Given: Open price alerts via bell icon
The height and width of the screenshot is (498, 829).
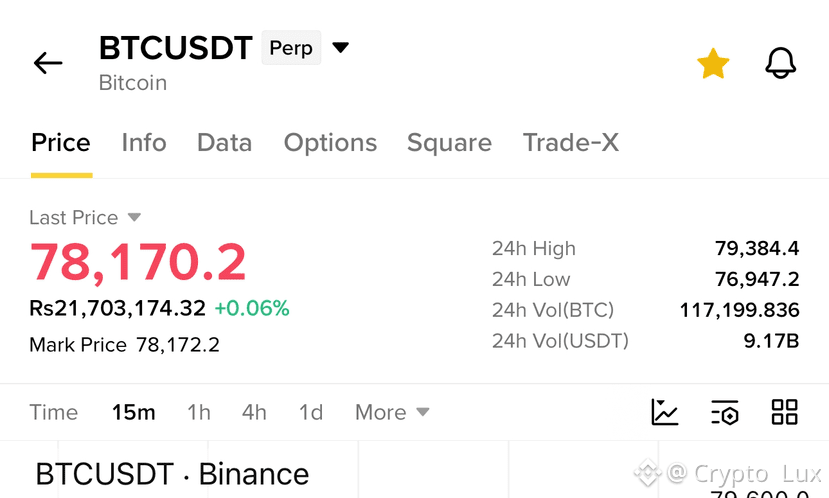Looking at the screenshot, I should (x=780, y=63).
